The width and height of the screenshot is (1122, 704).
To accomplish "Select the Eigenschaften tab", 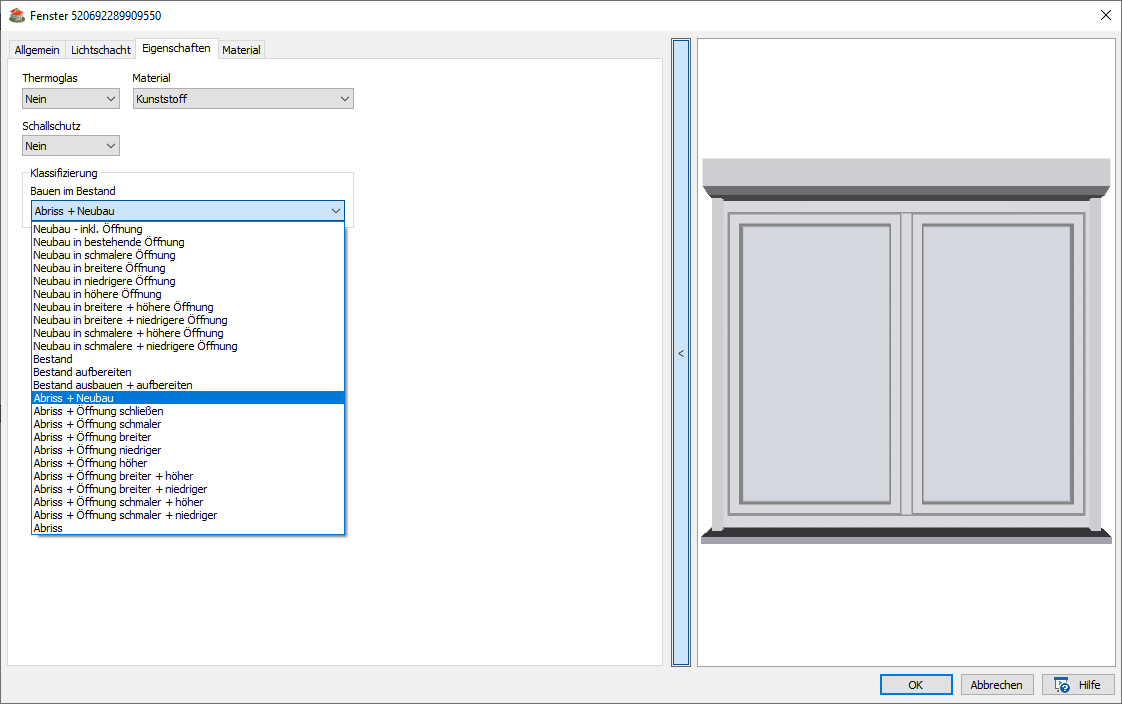I will click(x=176, y=48).
